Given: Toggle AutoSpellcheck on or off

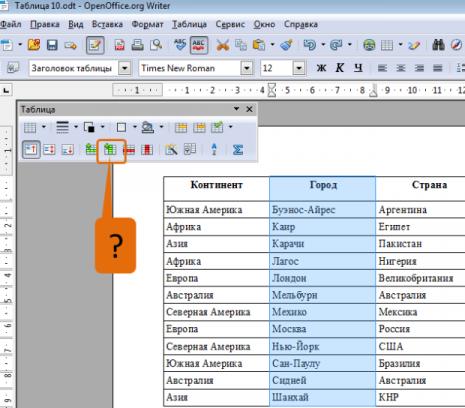Looking at the screenshot, I should 199,45.
